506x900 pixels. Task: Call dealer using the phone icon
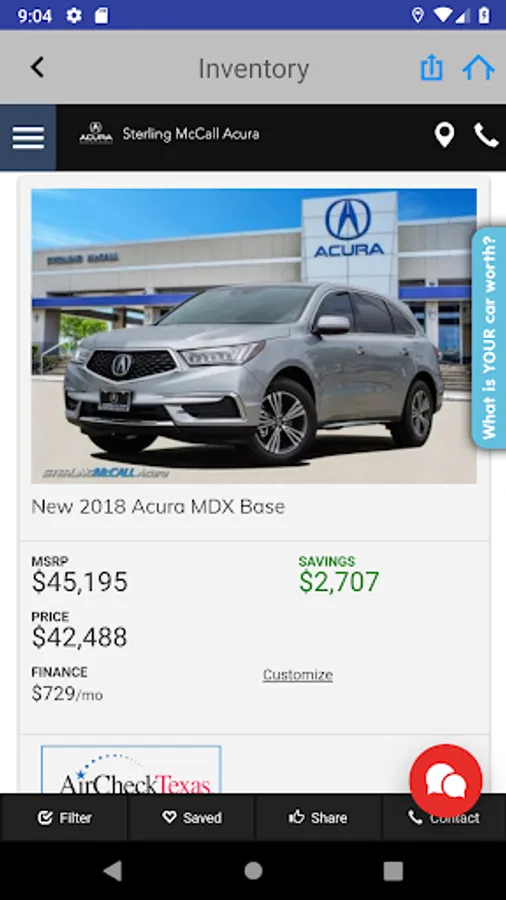coord(486,135)
